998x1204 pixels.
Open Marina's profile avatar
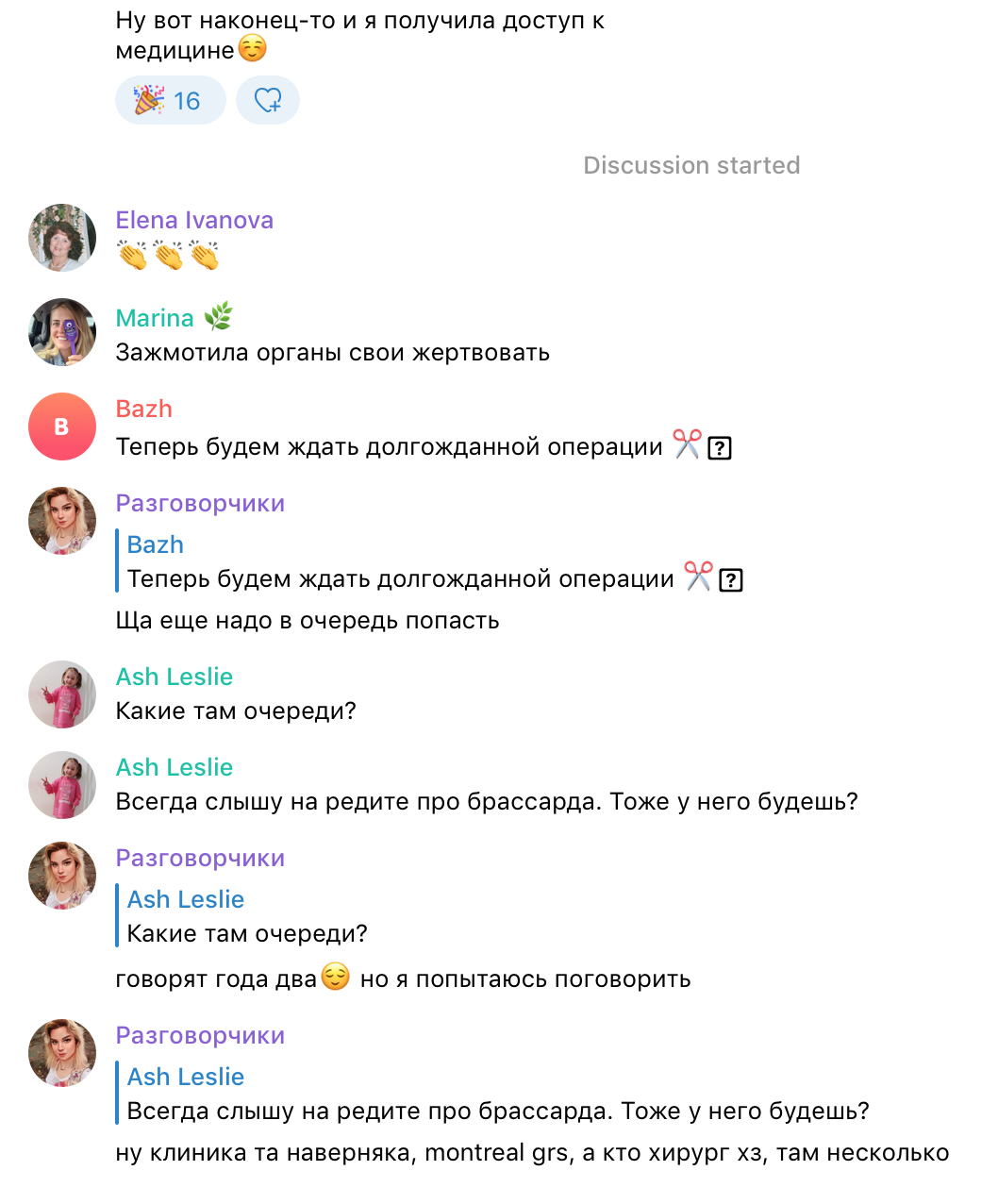pos(62,332)
